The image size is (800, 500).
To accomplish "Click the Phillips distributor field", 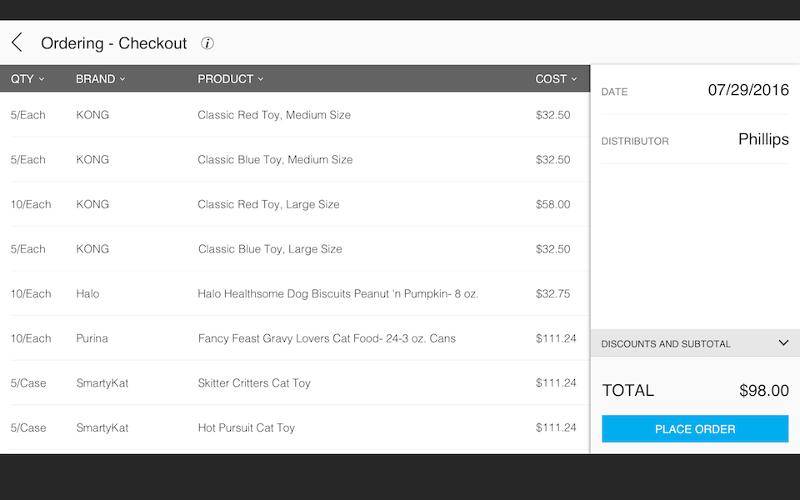I will tap(695, 140).
